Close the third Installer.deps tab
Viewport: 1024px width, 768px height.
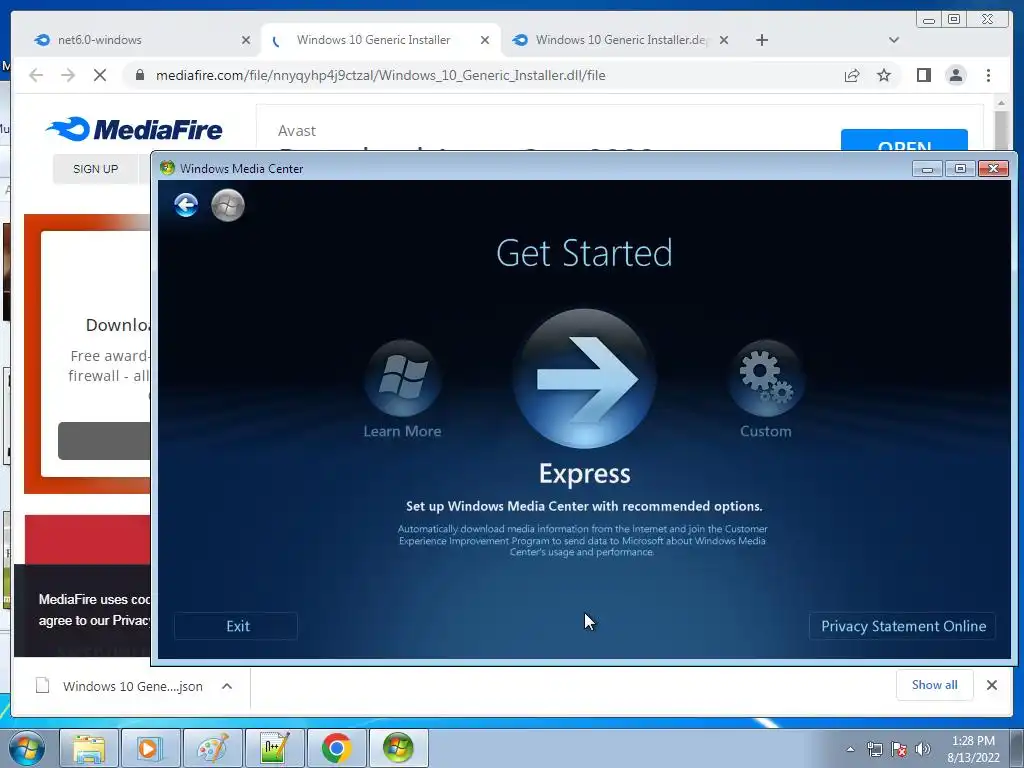pyautogui.click(x=724, y=40)
